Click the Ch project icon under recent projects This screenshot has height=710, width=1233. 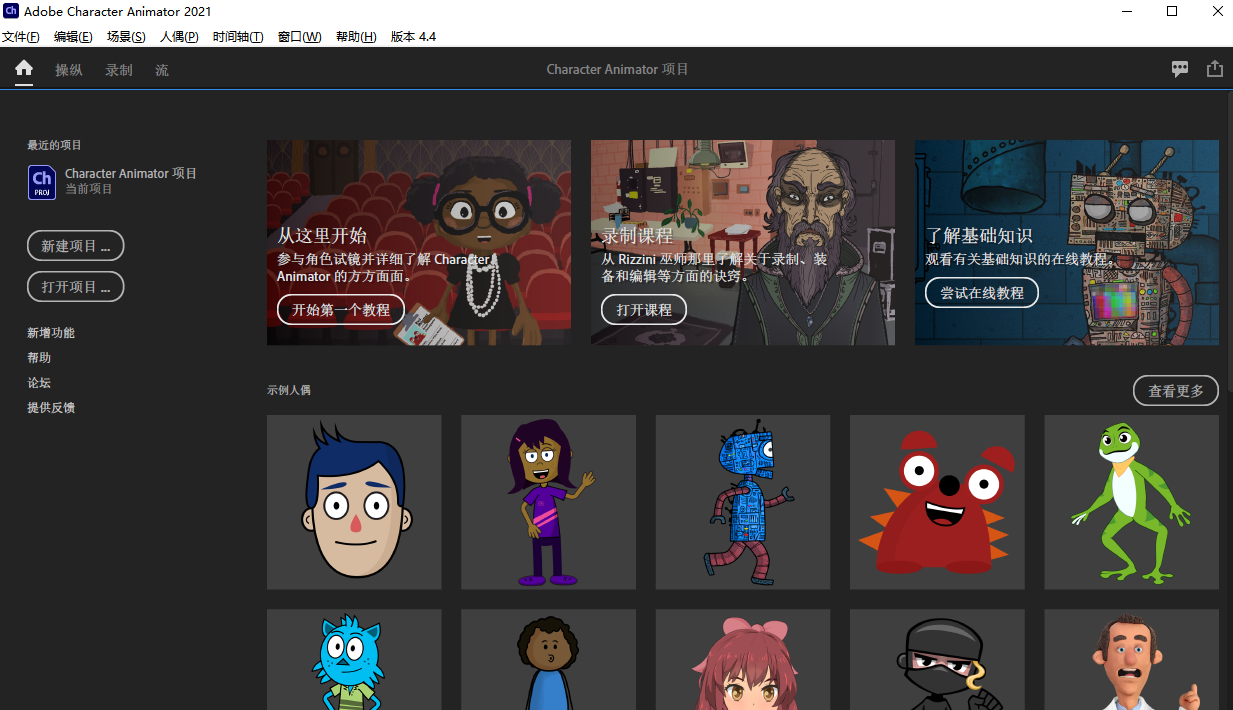(x=42, y=182)
